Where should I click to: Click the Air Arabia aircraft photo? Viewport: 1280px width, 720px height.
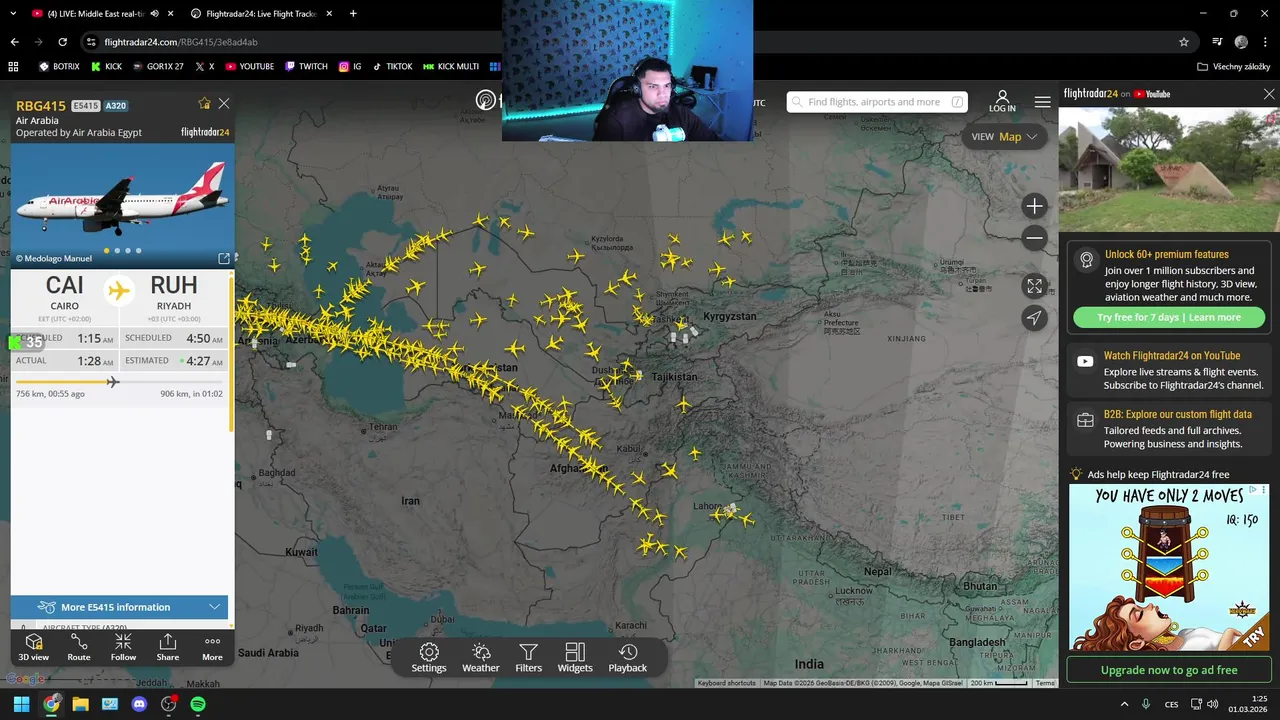tap(122, 206)
